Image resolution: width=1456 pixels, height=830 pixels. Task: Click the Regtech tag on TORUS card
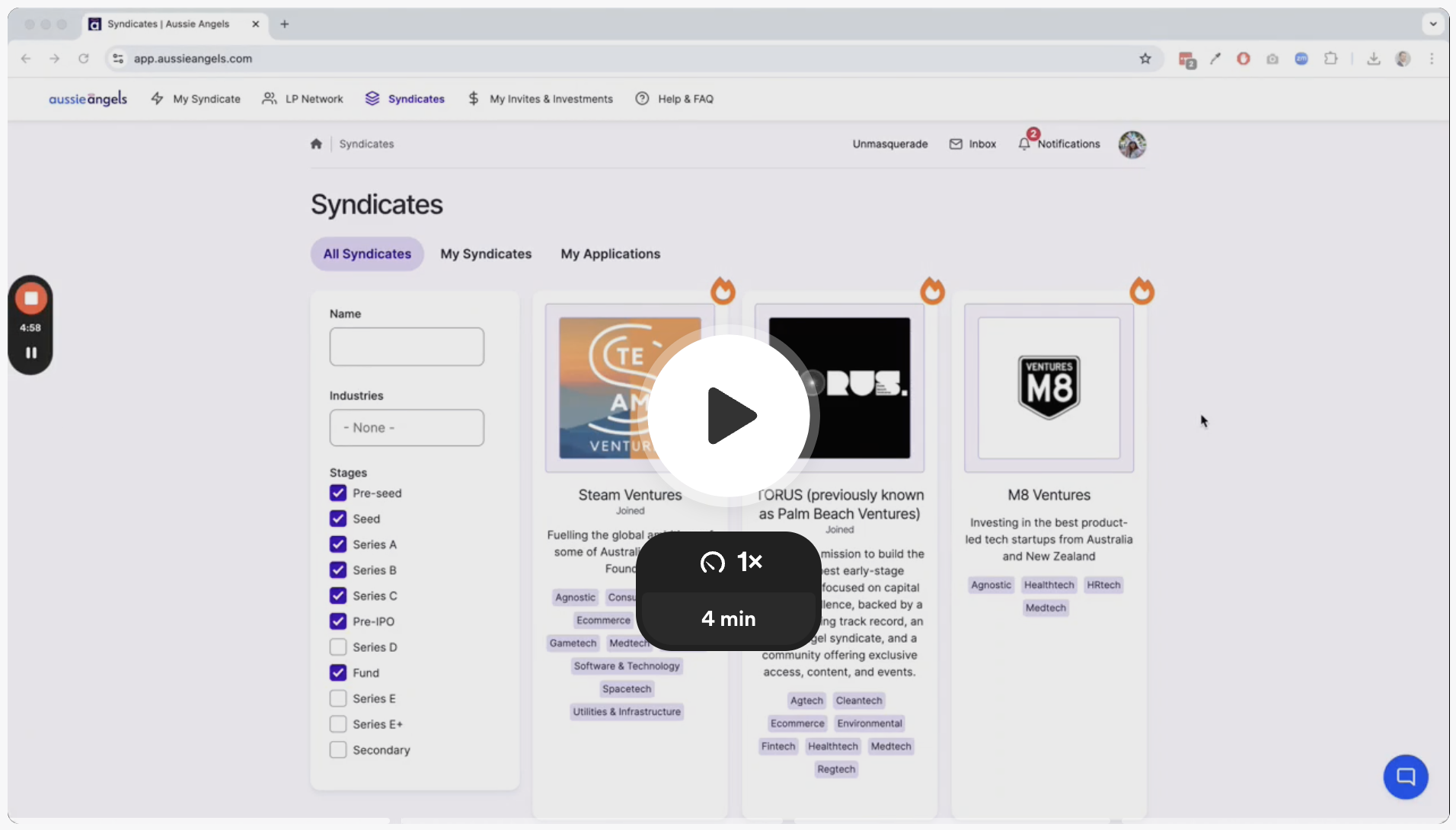(x=836, y=769)
